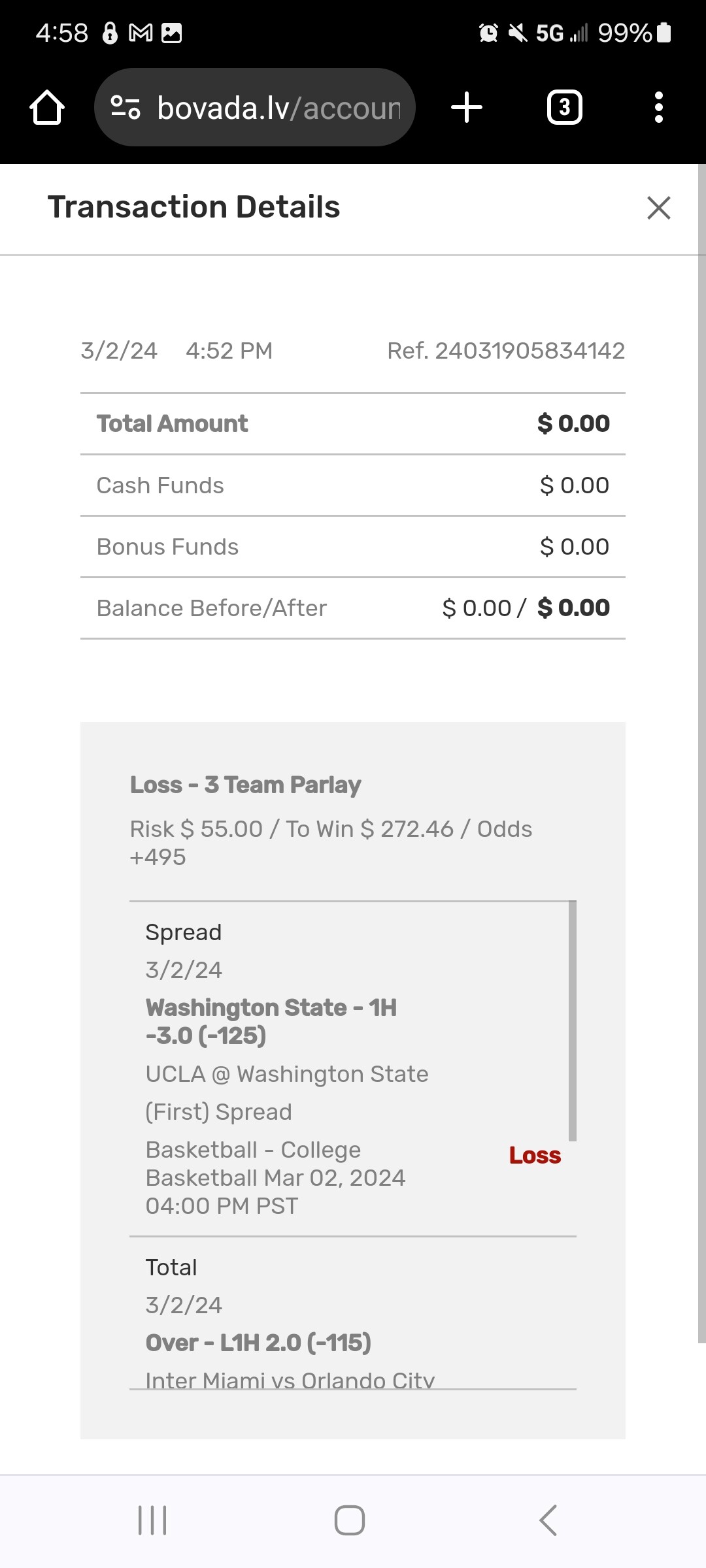Tap the browser home icon
706x1568 pixels.
(x=47, y=108)
